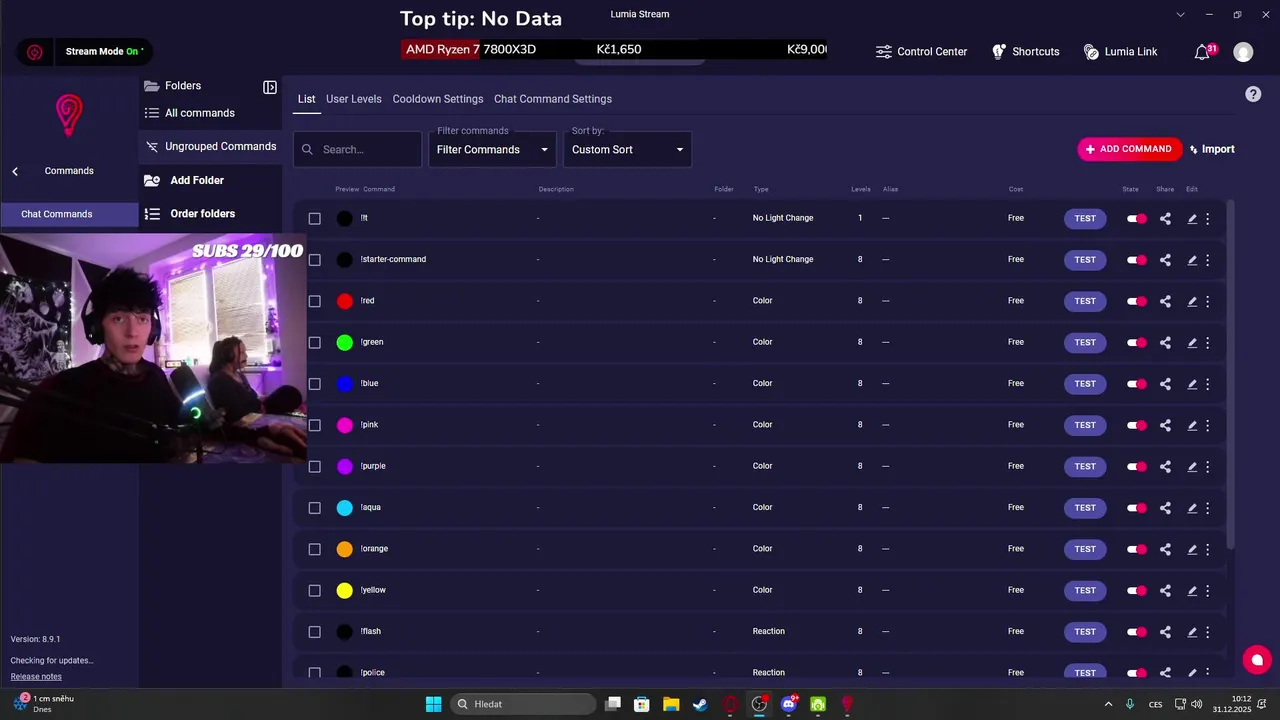Click the ADD COMMAND button

tap(1129, 149)
